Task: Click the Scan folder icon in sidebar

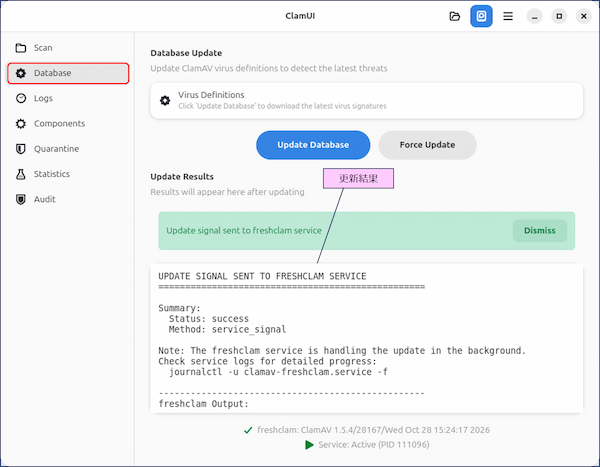Action: point(21,48)
